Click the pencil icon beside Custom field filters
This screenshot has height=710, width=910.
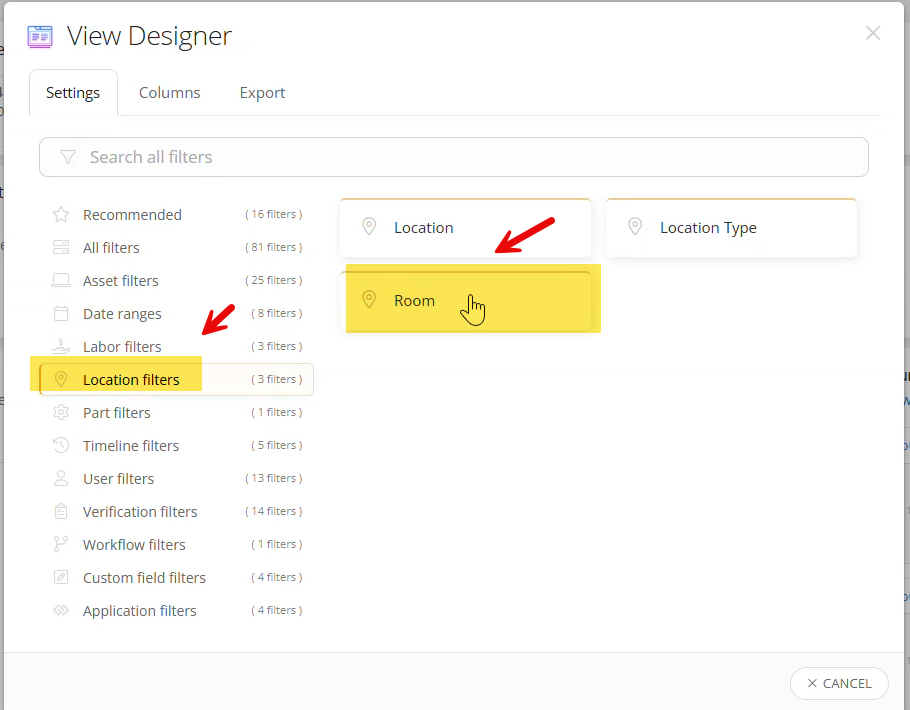pos(62,577)
